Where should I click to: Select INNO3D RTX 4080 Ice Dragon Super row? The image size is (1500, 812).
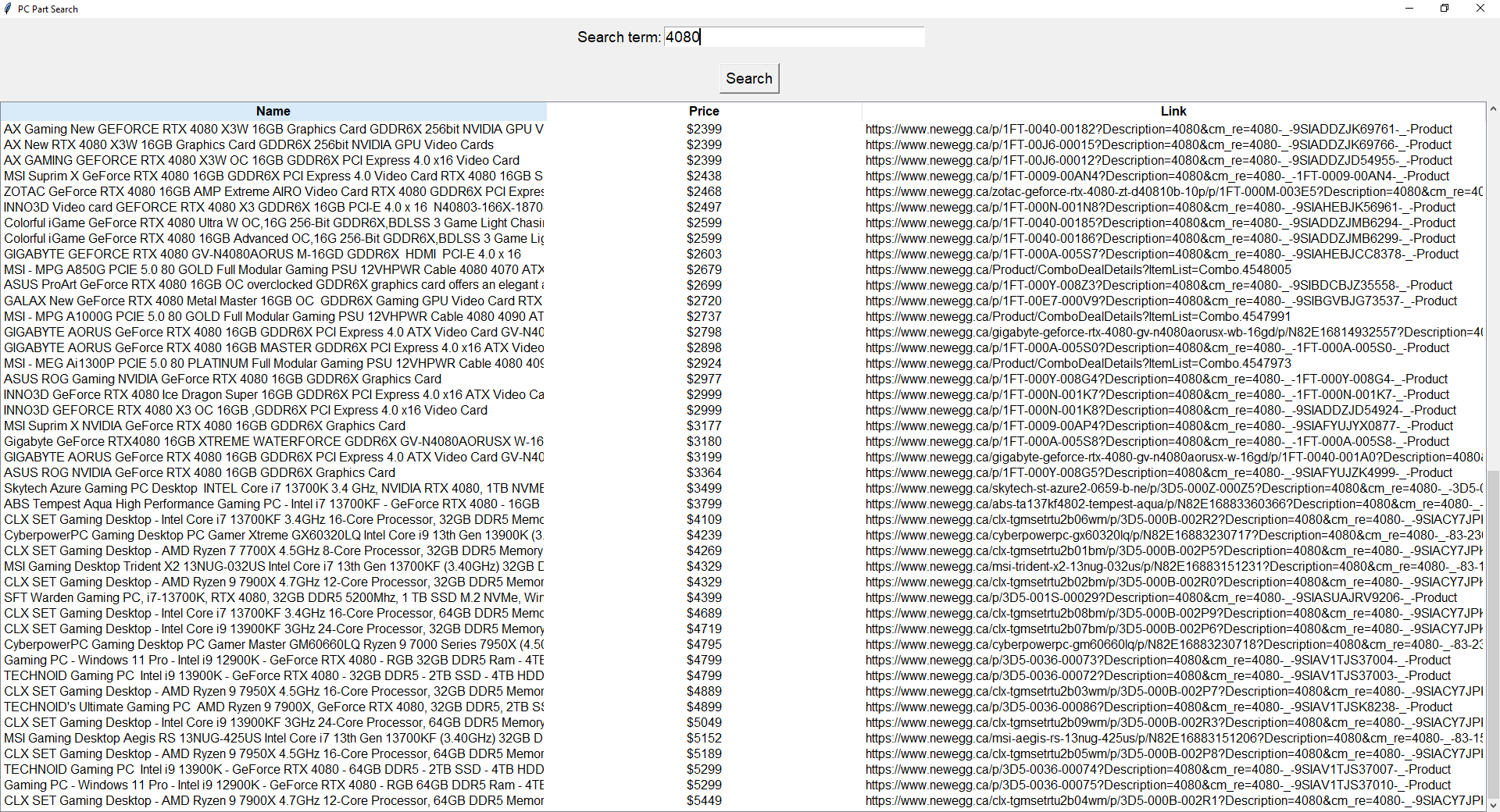[742, 394]
